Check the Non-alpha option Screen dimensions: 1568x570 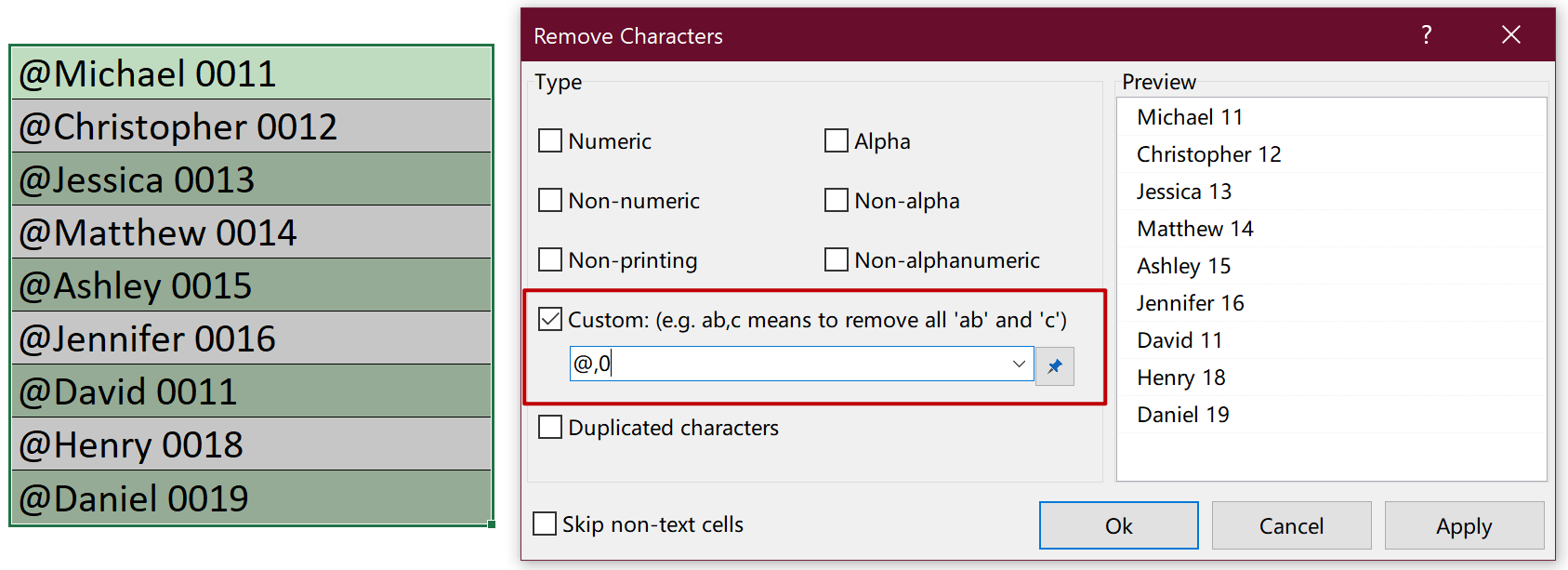tap(836, 200)
